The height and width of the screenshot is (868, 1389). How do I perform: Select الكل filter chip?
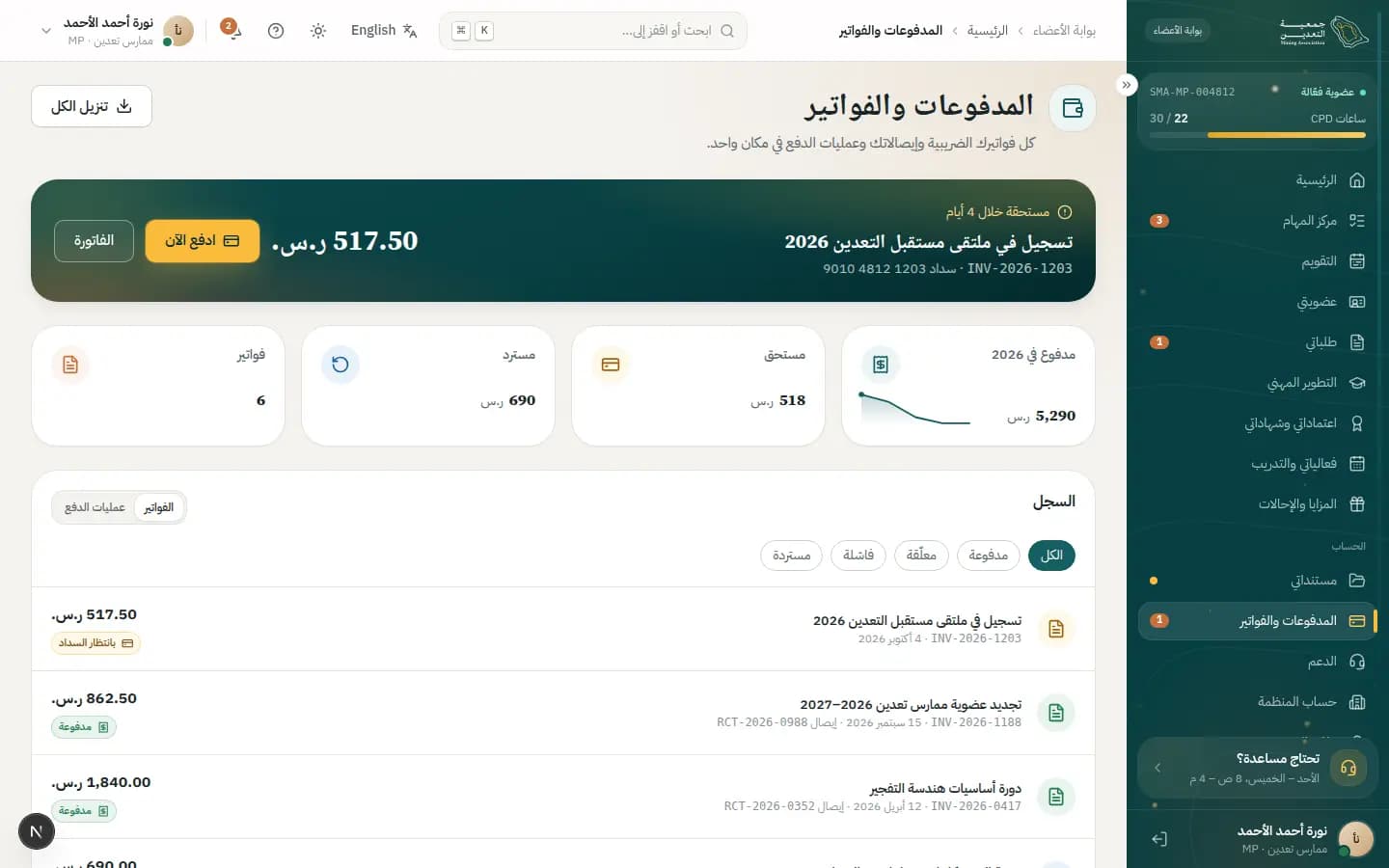coord(1051,556)
